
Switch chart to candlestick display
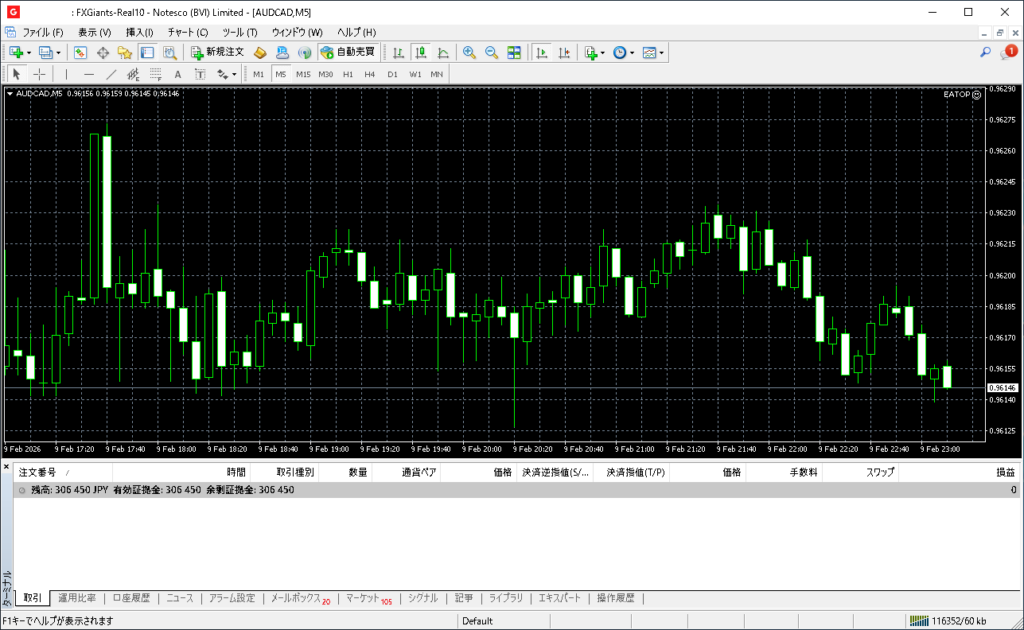[421, 52]
